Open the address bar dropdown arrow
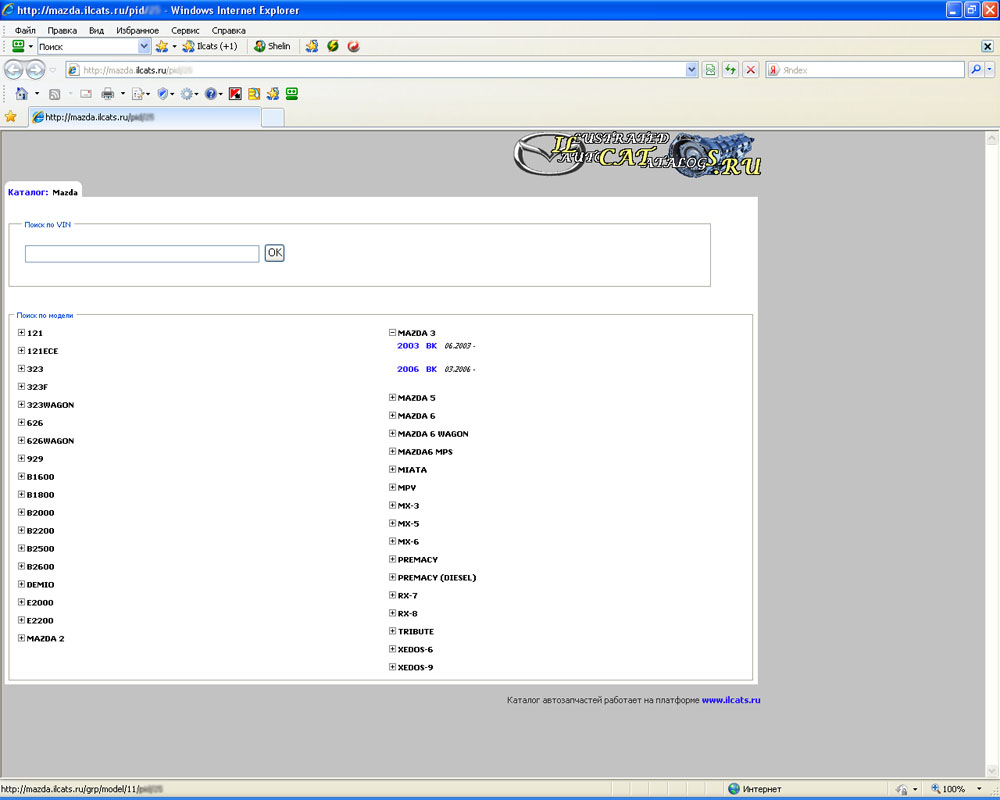This screenshot has height=800, width=1000. point(692,70)
